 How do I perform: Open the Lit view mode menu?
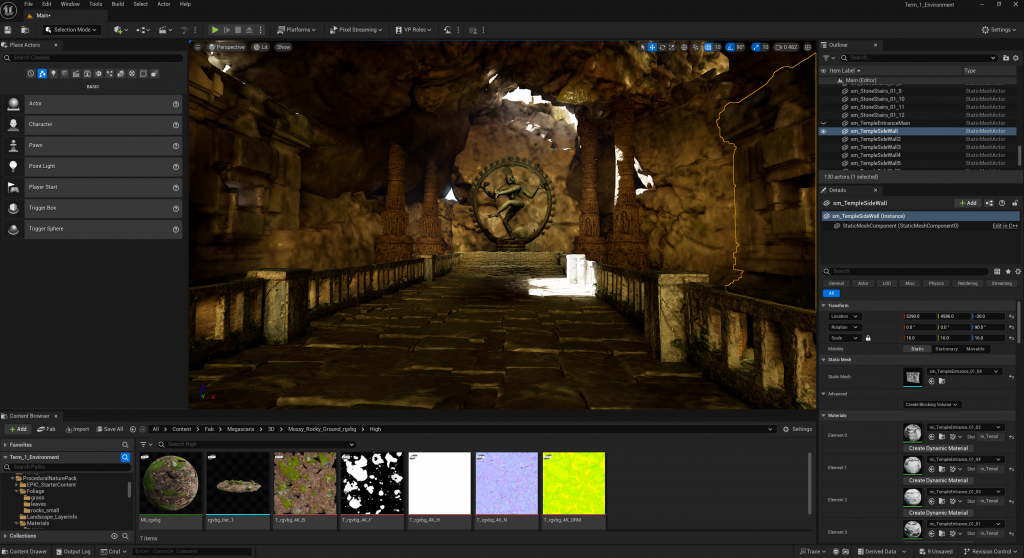click(x=261, y=47)
